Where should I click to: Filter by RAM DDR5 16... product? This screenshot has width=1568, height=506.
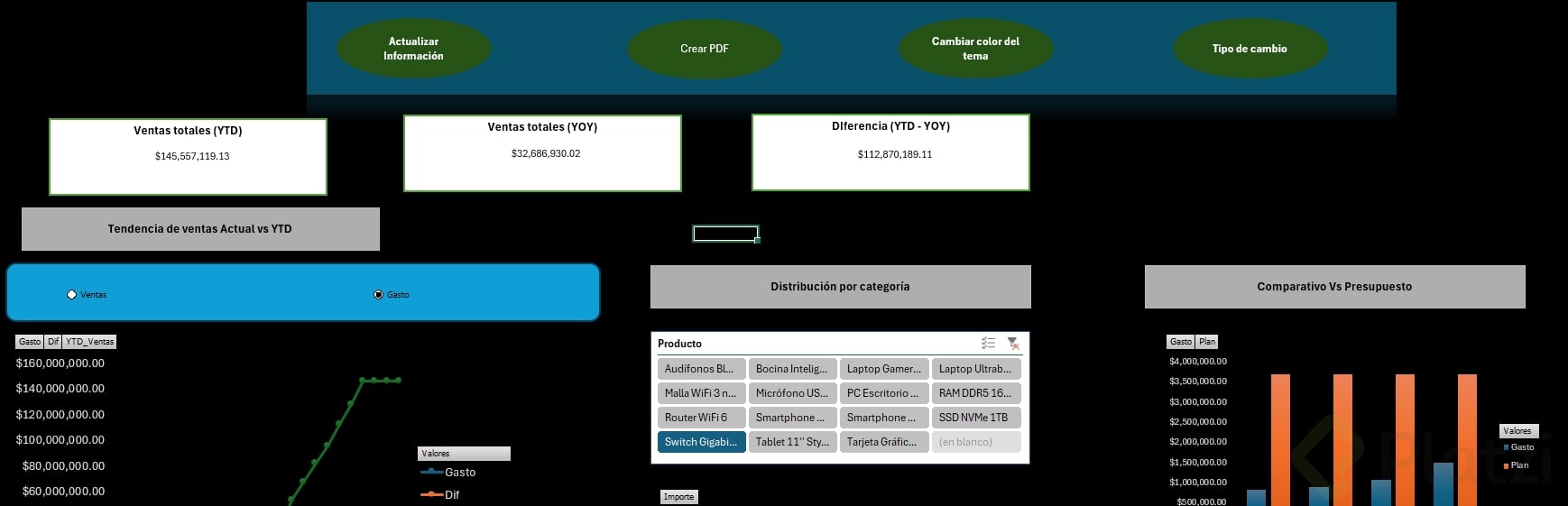(976, 393)
